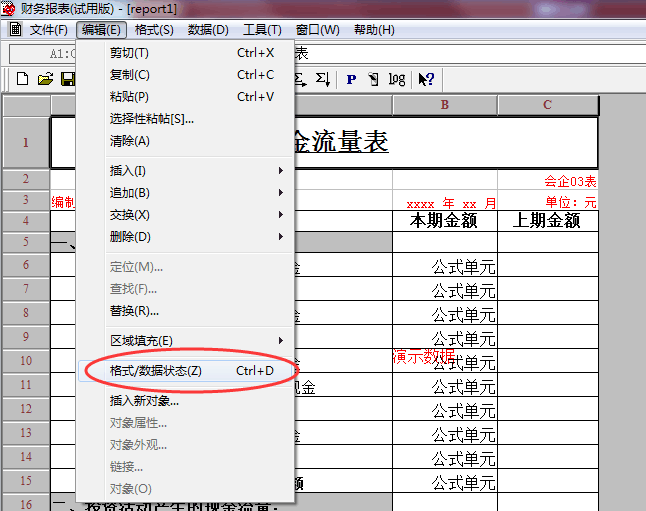Screen dimensions: 646x511
Task: Click the report title cell 金流量表
Action: tap(446, 143)
